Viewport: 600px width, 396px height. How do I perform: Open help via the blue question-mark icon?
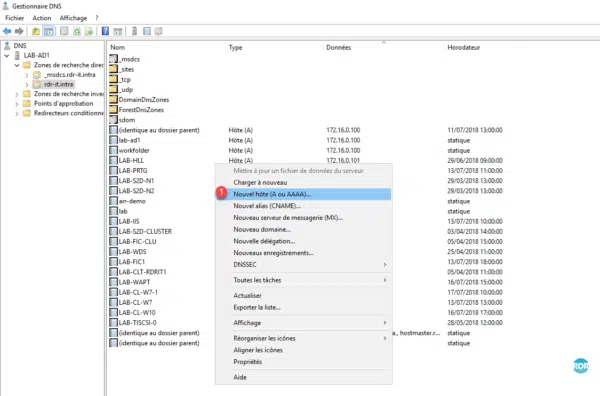click(x=105, y=31)
